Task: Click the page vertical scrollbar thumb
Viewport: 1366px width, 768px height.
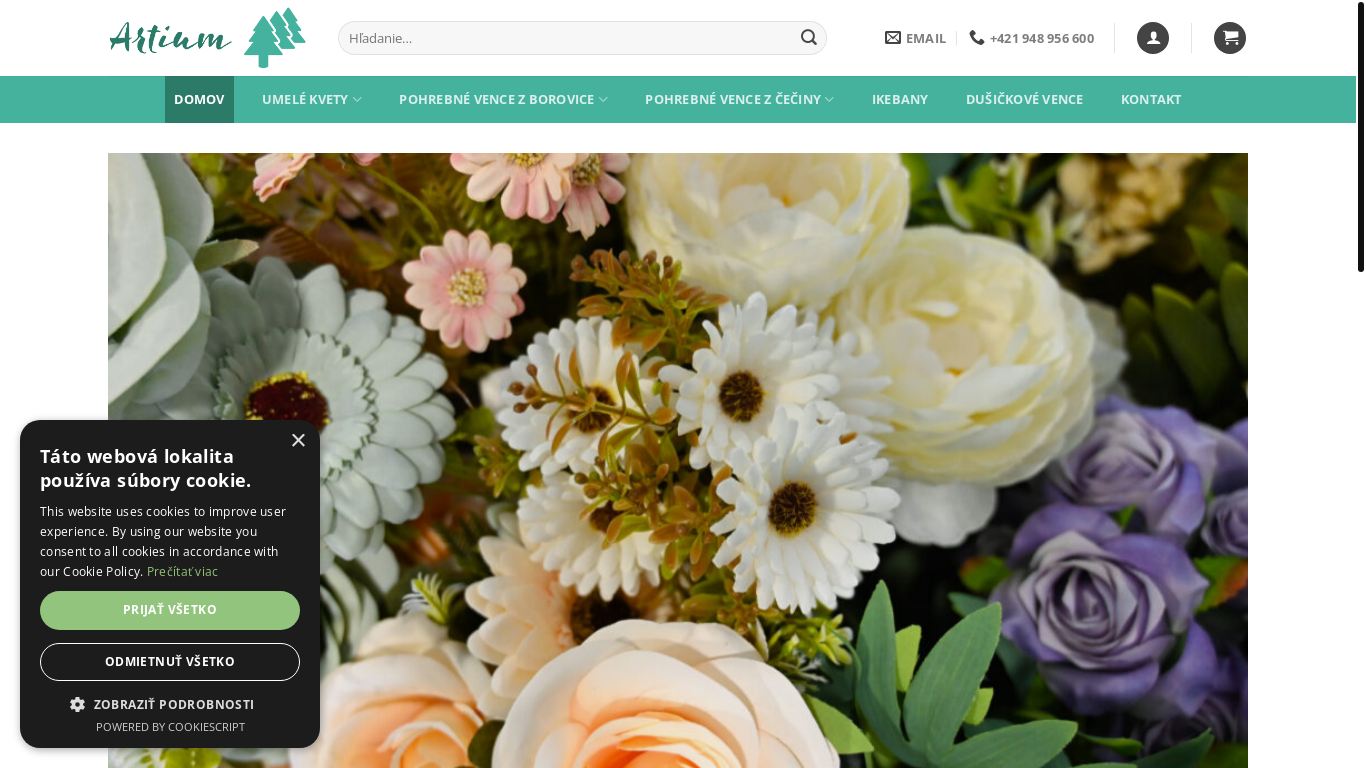Action: click(x=1360, y=137)
